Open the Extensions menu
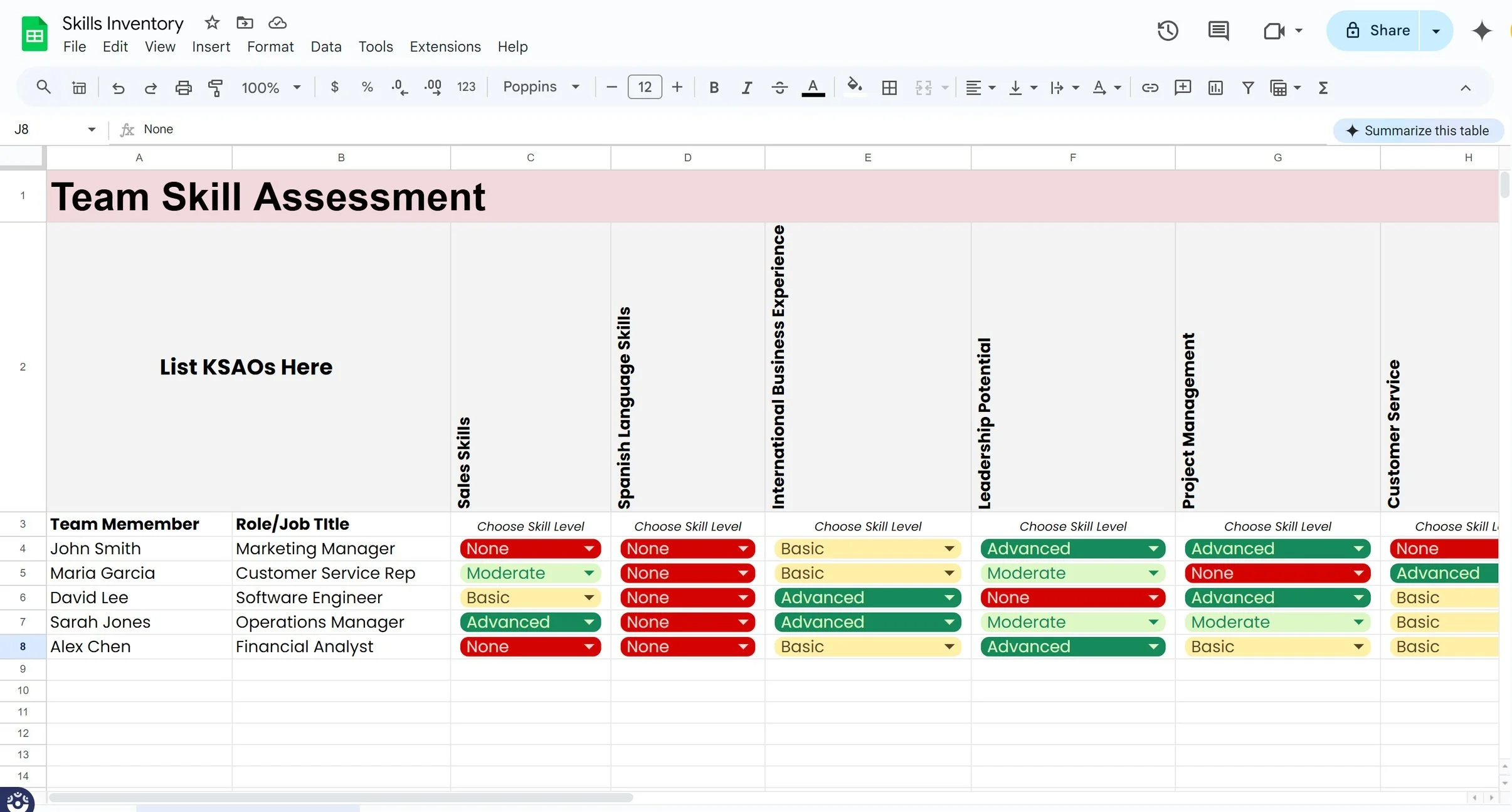The width and height of the screenshot is (1512, 812). pyautogui.click(x=445, y=46)
